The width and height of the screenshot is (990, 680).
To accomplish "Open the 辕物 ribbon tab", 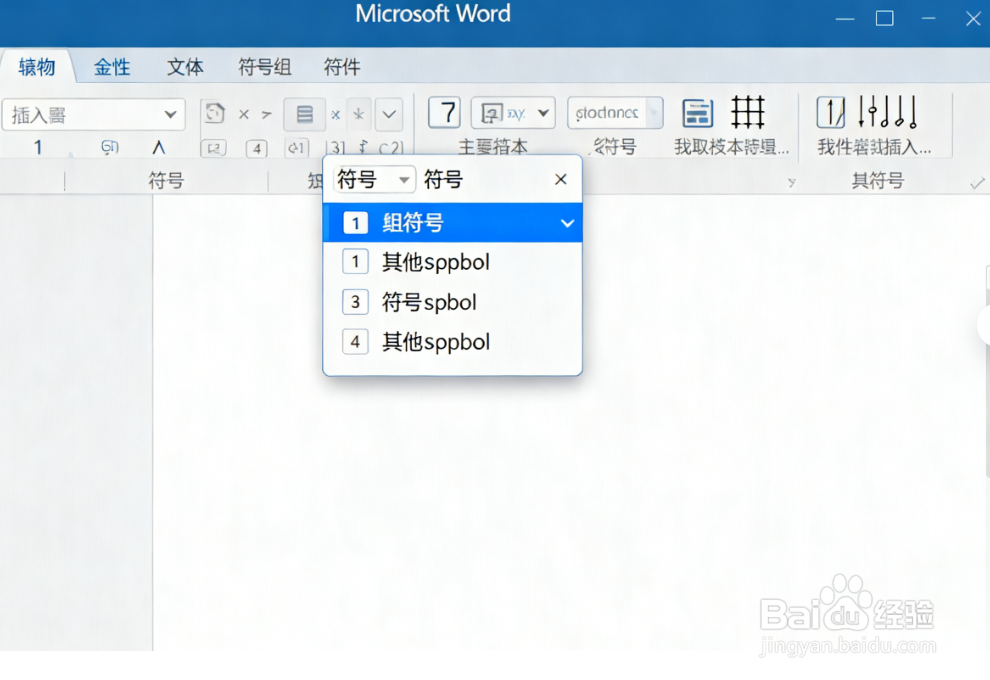I will click(37, 66).
